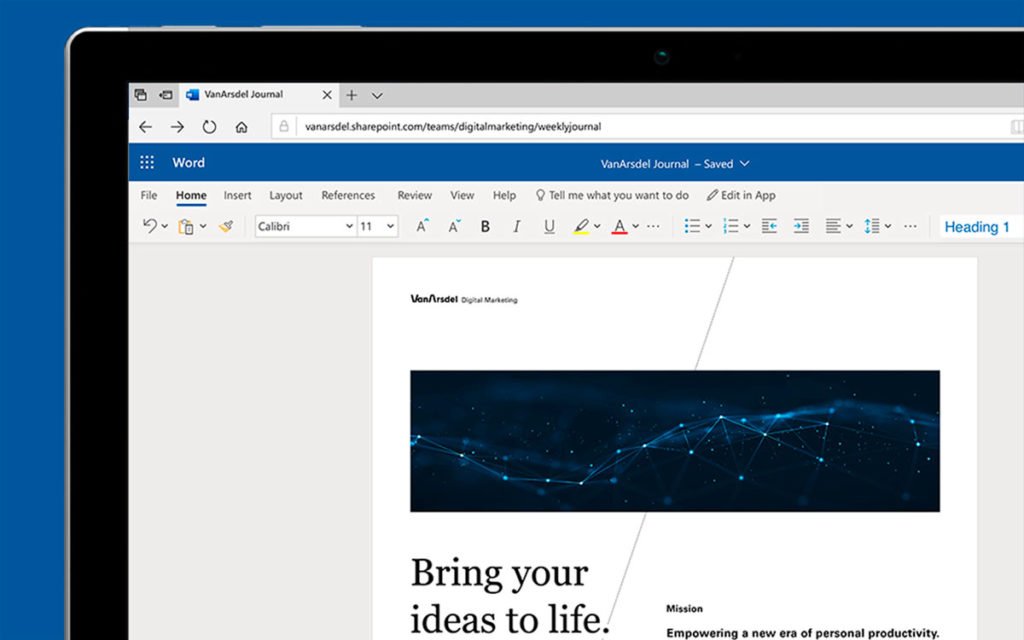Toggle bold formatting

(x=485, y=227)
